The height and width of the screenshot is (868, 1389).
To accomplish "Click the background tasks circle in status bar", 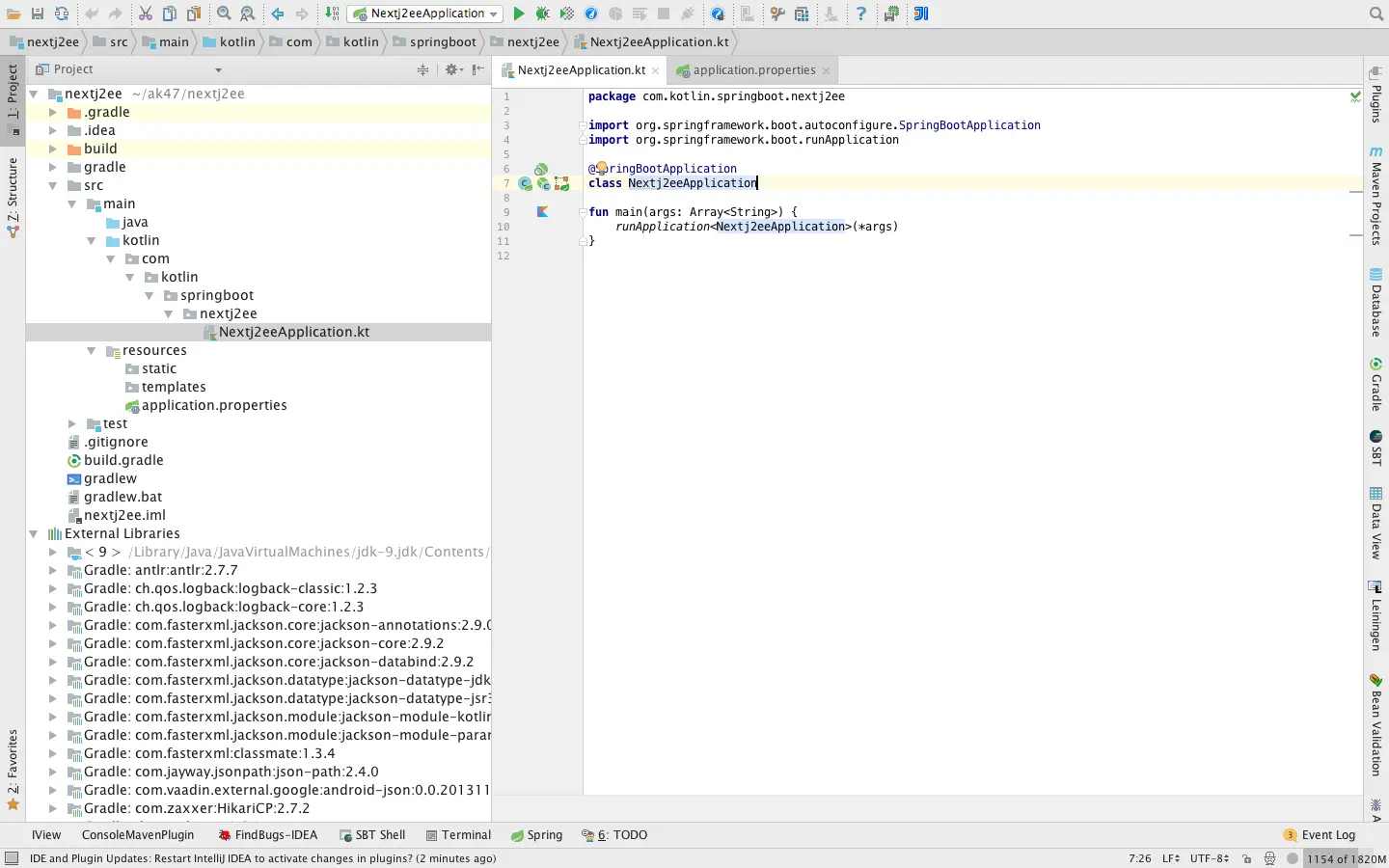I will click(x=1293, y=858).
